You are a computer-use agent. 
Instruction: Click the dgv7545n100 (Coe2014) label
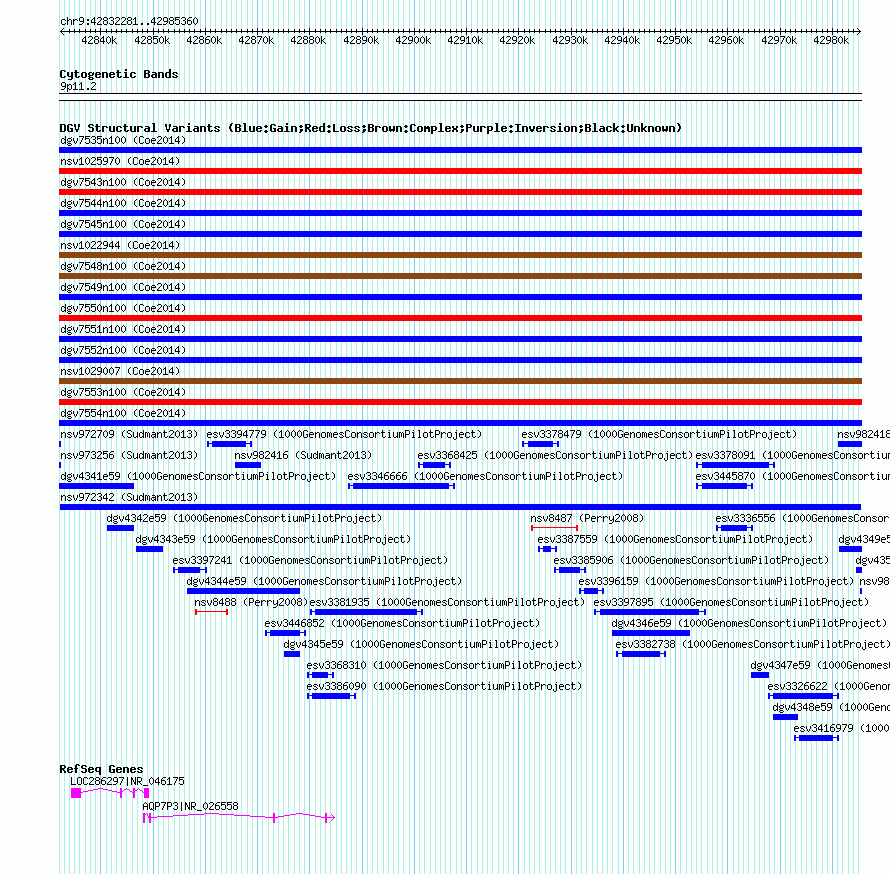tap(123, 224)
